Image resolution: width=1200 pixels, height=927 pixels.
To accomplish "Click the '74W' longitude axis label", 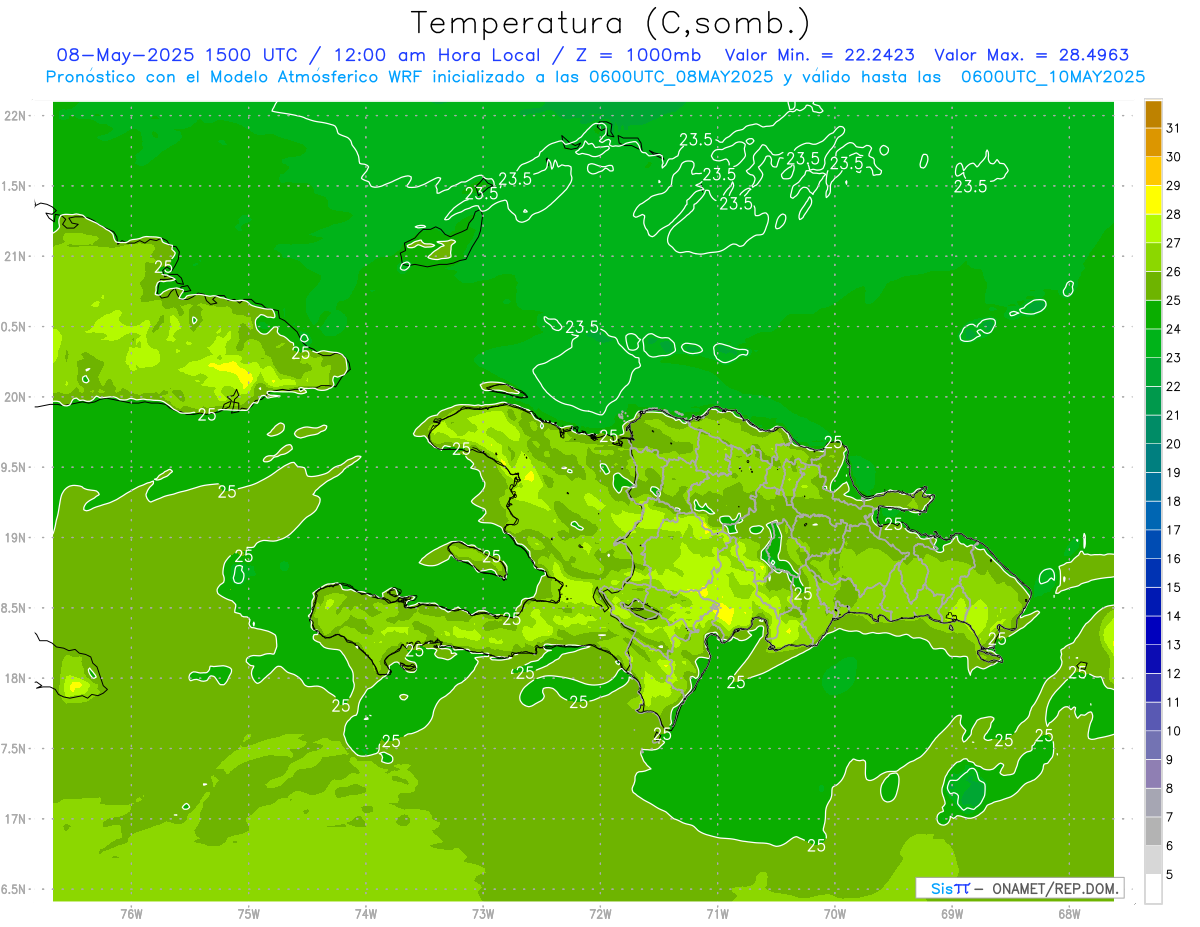I will (366, 913).
